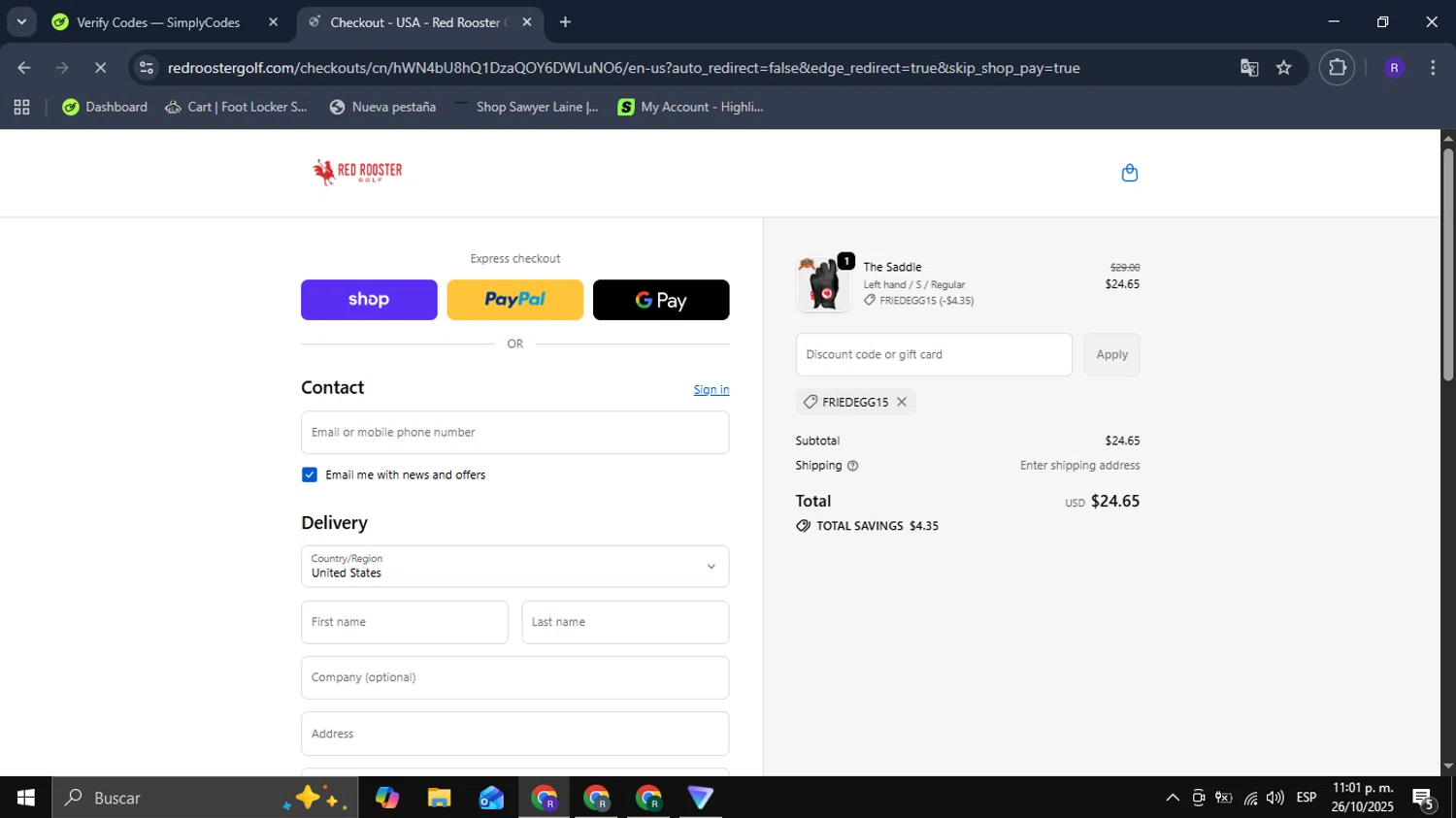Click the Apply discount button
Image resolution: width=1456 pixels, height=818 pixels.
click(x=1111, y=355)
